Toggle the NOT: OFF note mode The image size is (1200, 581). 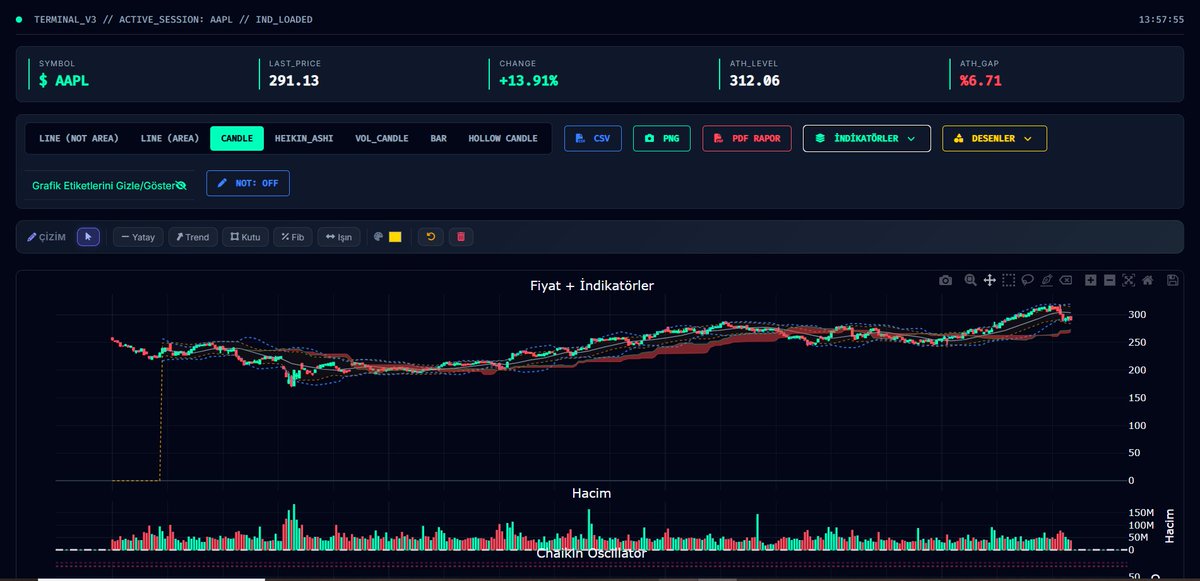point(248,183)
